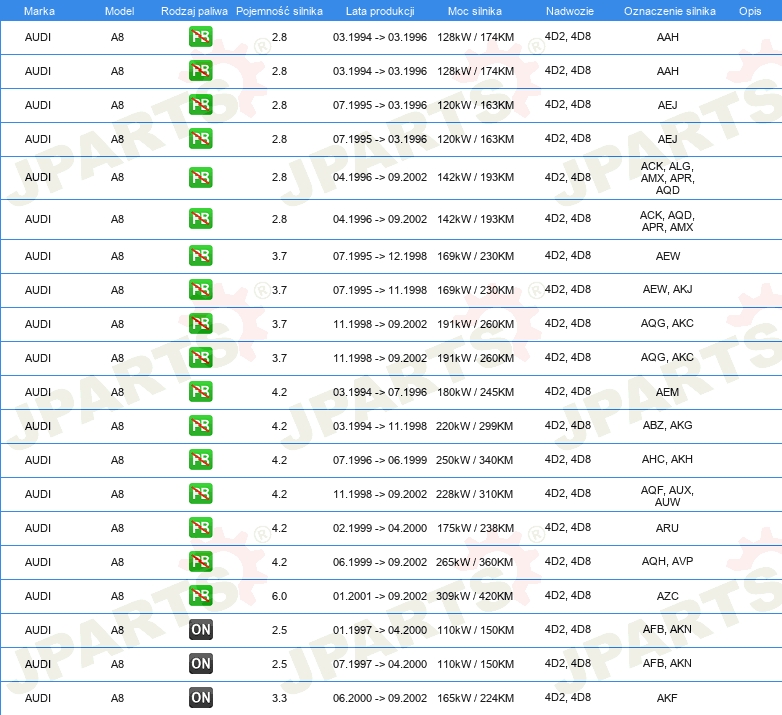Image resolution: width=782 pixels, height=715 pixels.
Task: Click the PB icon in the AHC, AKH row
Action: coord(200,459)
